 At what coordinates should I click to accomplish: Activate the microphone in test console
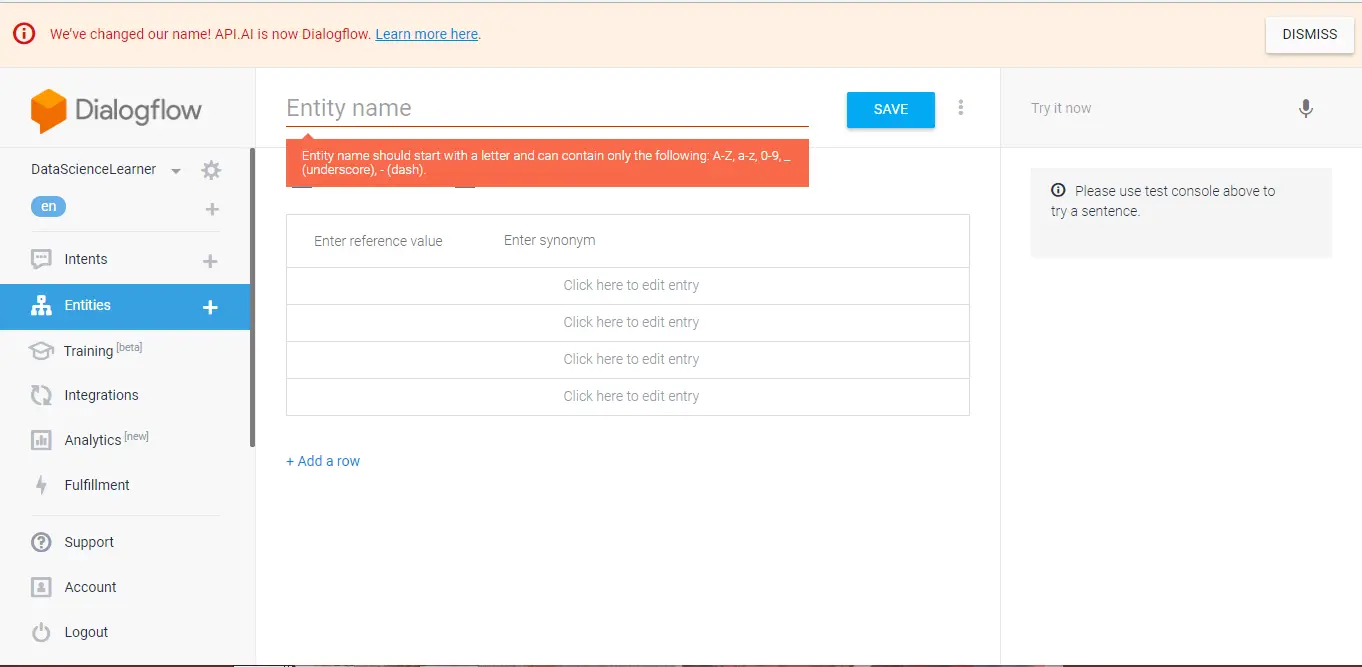point(1306,108)
